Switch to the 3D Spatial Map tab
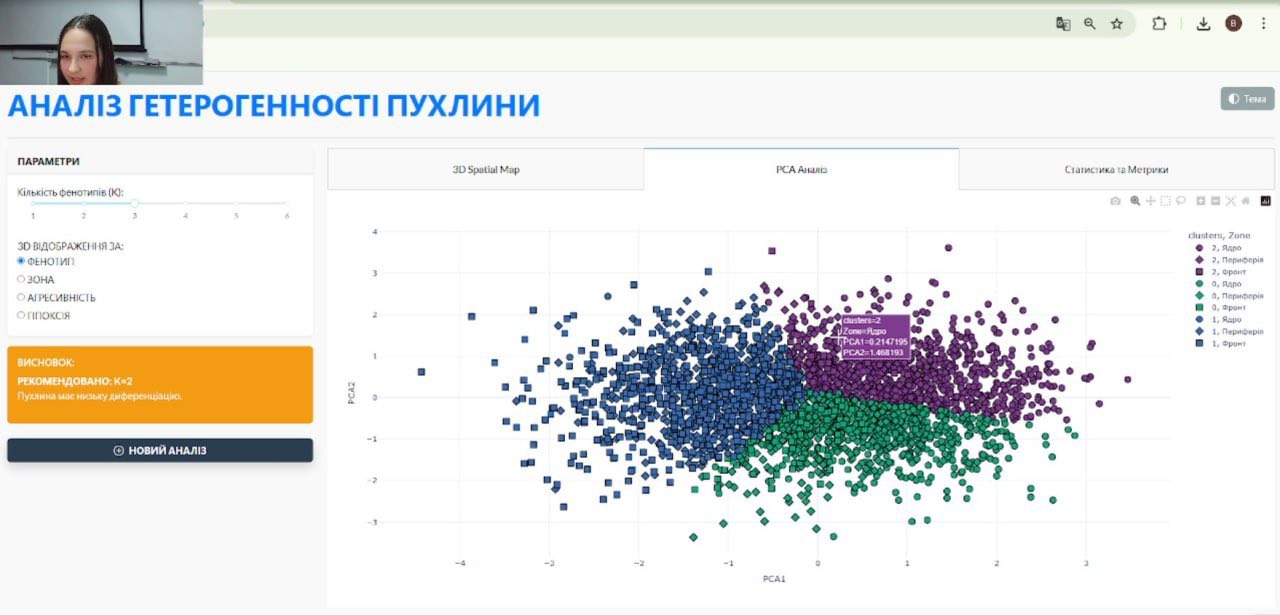The image size is (1280, 615). [x=486, y=170]
